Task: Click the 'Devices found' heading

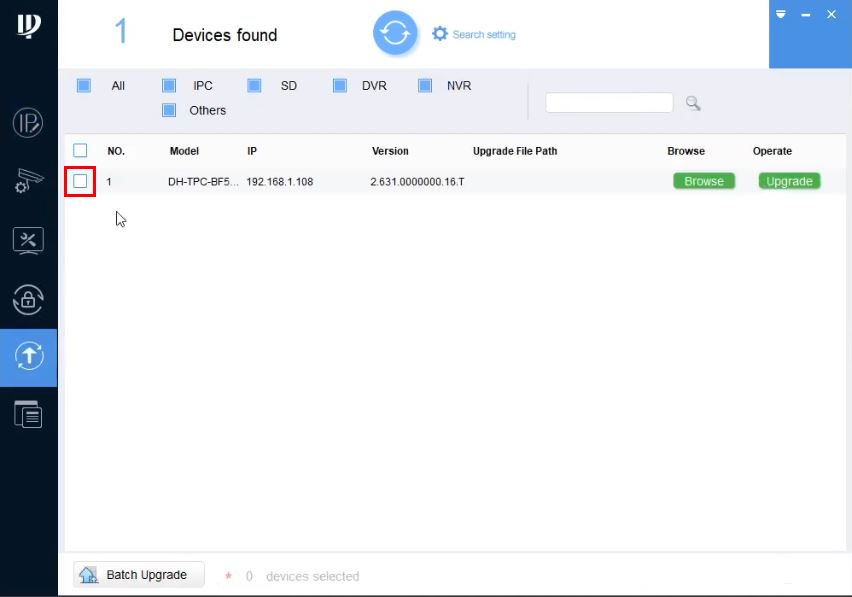Action: pyautogui.click(x=225, y=35)
